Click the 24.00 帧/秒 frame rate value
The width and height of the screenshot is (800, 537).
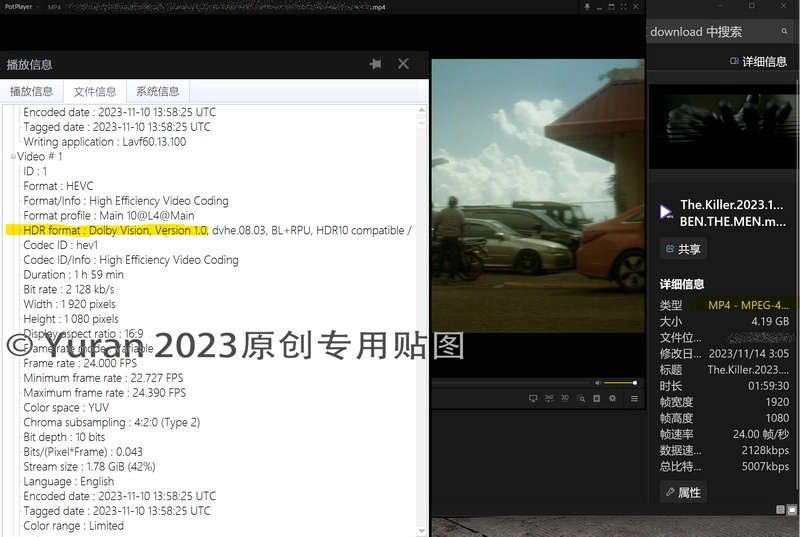761,434
